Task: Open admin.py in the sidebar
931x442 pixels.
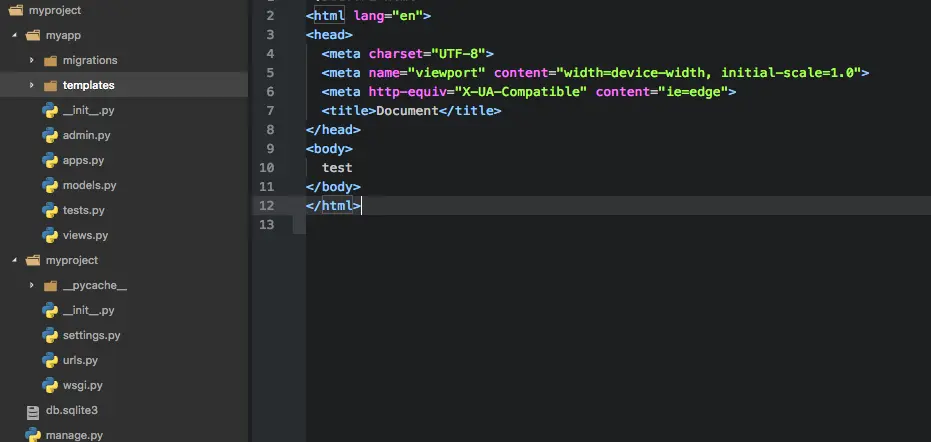Action: tap(87, 135)
